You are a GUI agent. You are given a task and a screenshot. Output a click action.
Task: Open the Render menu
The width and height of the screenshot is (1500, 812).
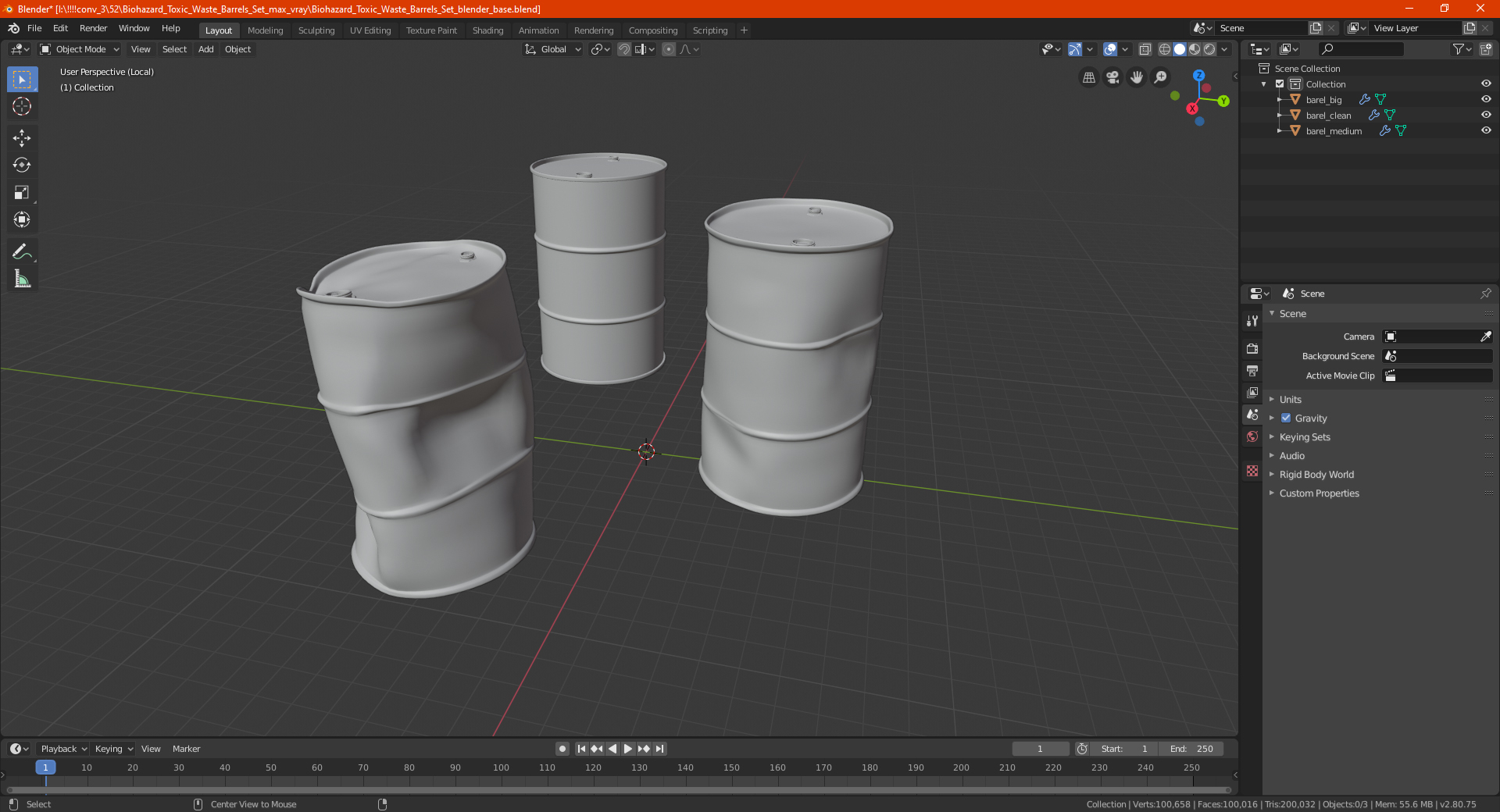(x=93, y=28)
